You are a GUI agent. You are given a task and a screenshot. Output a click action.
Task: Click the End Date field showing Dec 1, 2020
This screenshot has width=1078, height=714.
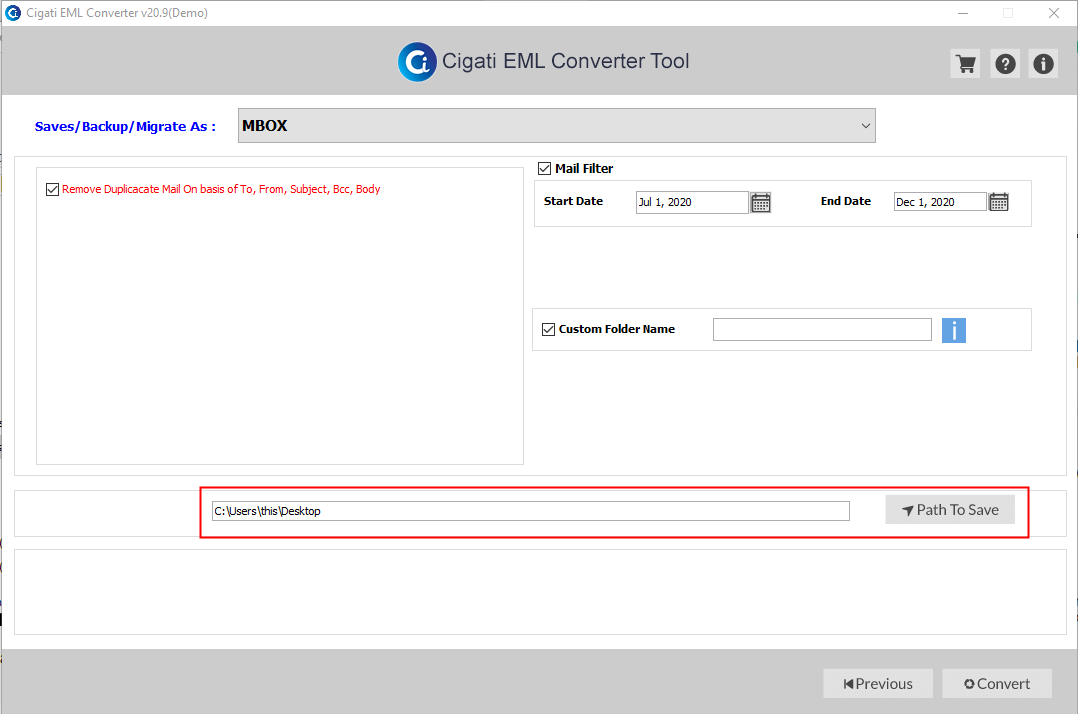pyautogui.click(x=940, y=202)
